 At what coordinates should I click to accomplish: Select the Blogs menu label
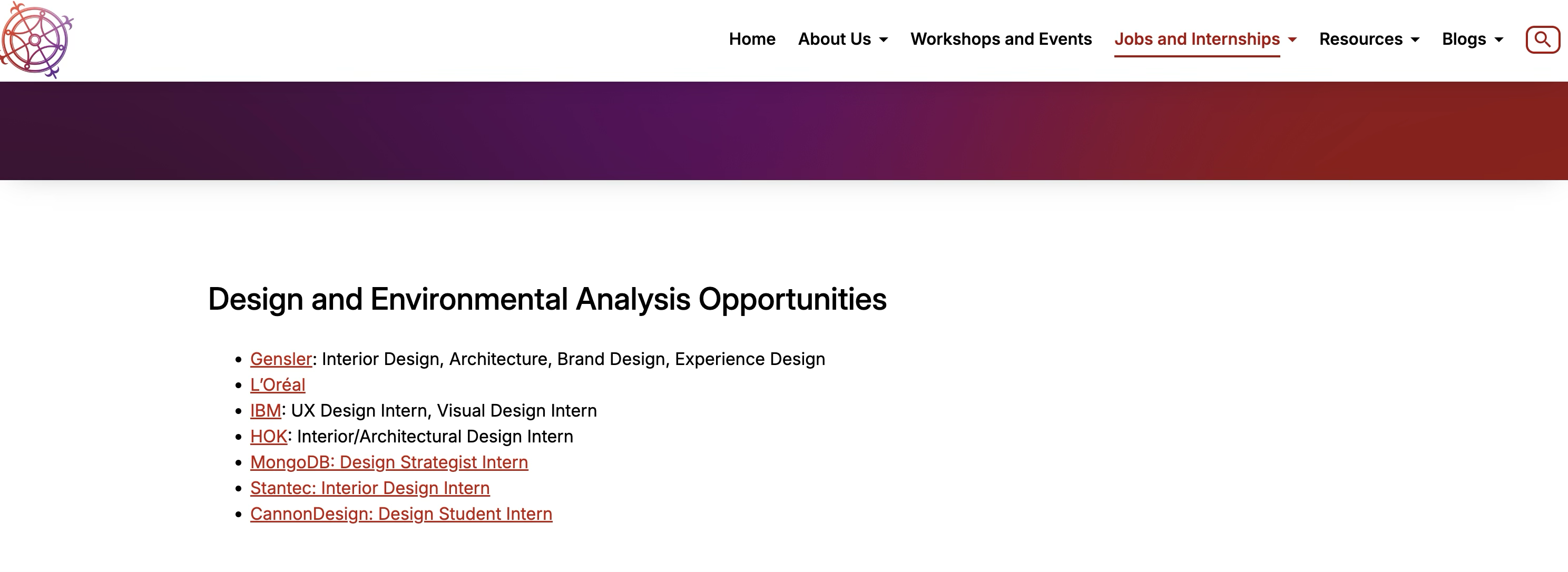coord(1464,39)
